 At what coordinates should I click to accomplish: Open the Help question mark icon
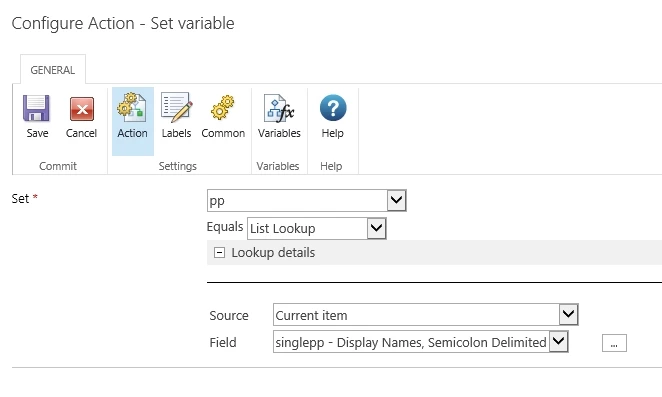click(333, 108)
